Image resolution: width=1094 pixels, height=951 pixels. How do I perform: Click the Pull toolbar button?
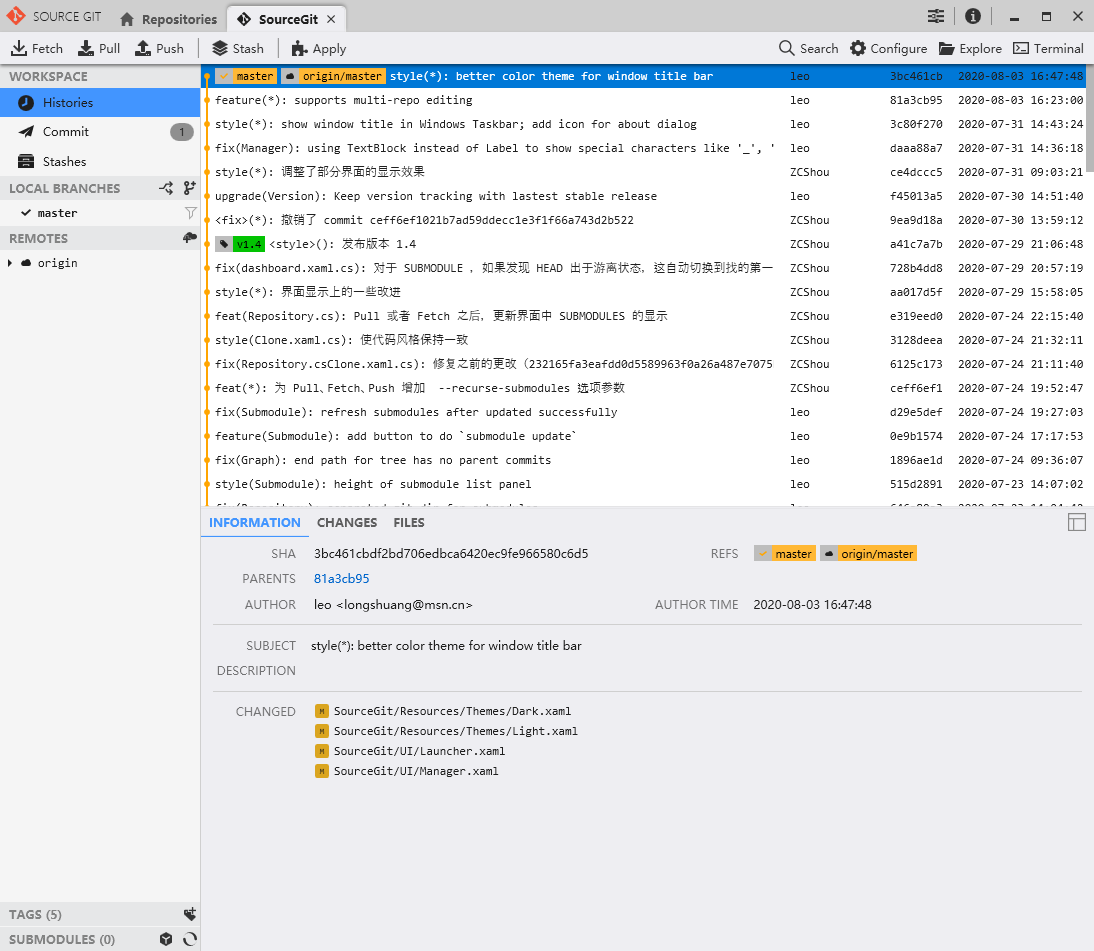(99, 48)
